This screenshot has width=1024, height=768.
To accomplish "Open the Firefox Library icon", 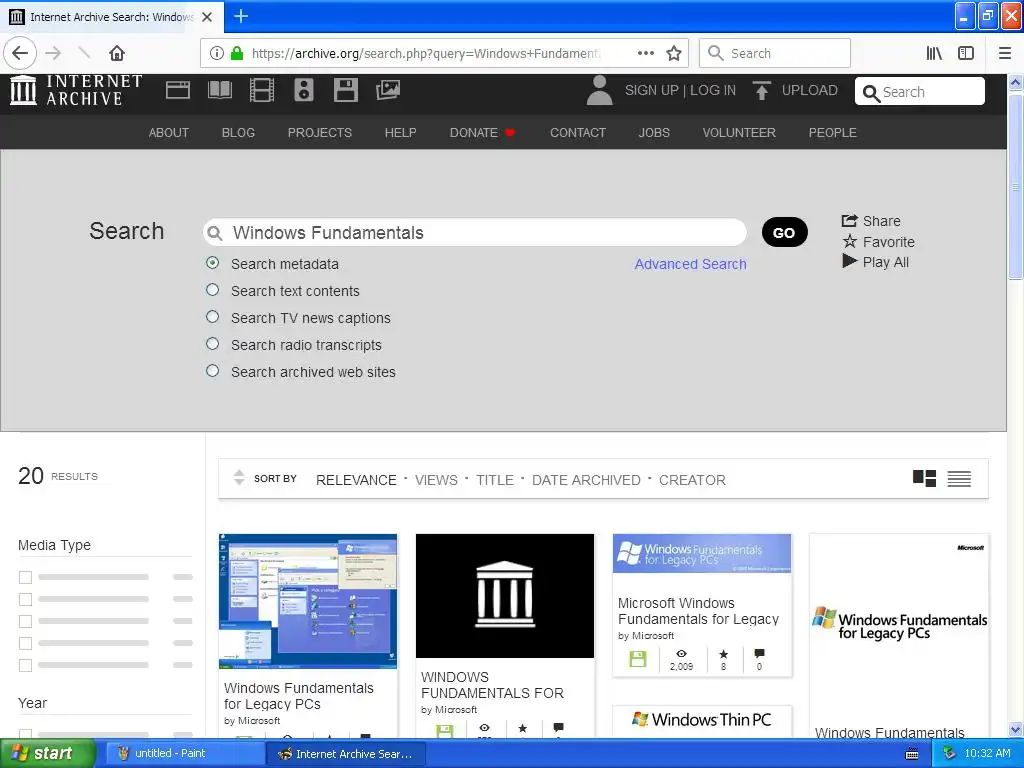I will point(935,53).
